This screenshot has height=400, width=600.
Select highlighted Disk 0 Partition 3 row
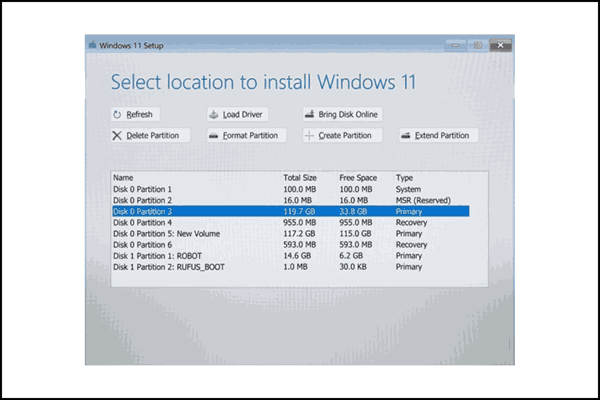(291, 211)
